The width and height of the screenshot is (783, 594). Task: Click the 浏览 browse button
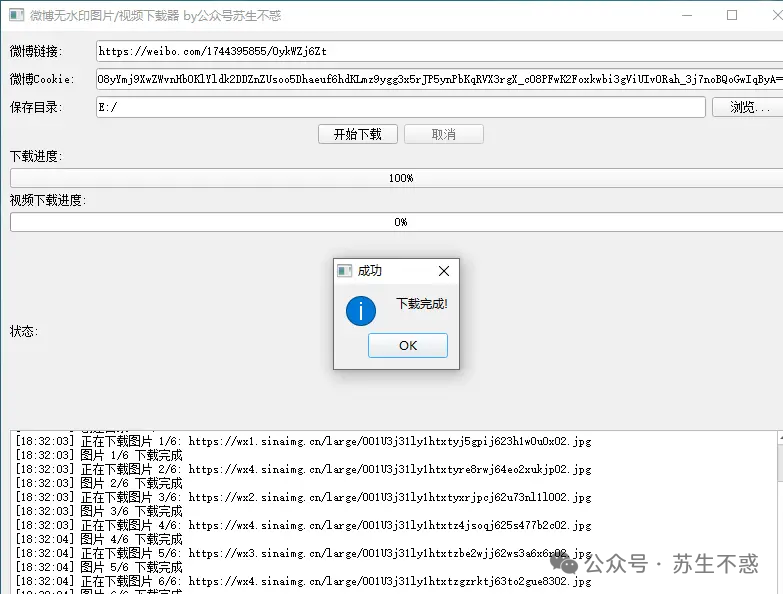pos(748,107)
